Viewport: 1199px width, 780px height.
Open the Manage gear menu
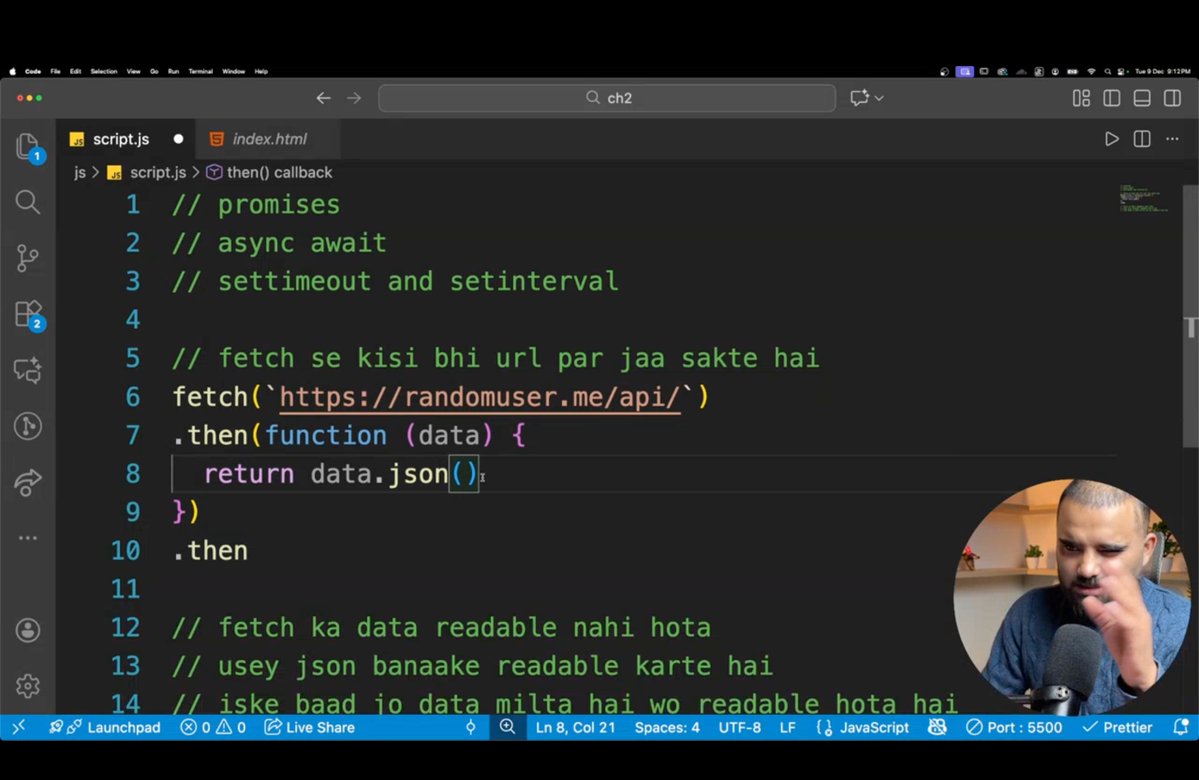(x=28, y=686)
